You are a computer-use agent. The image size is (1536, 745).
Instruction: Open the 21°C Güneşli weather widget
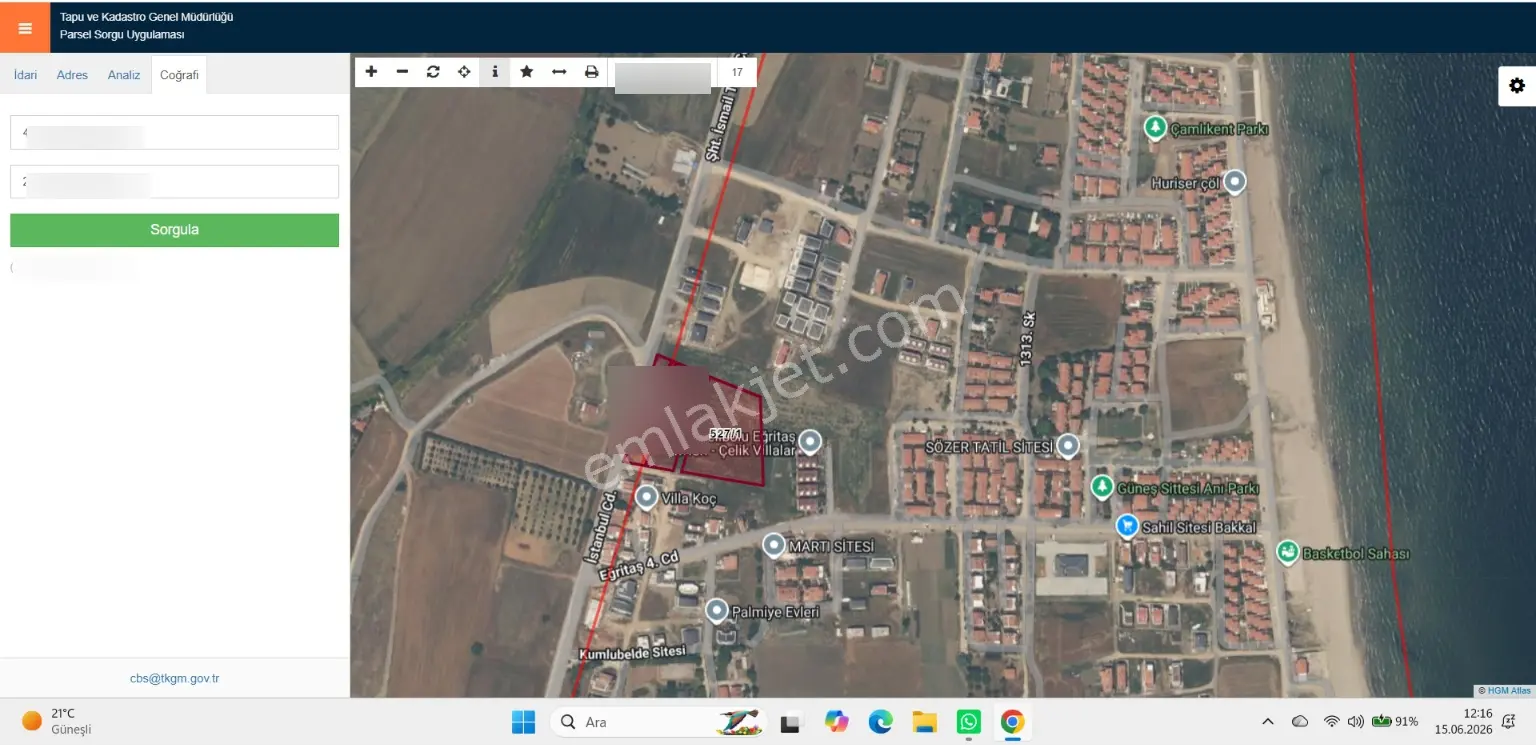point(57,721)
